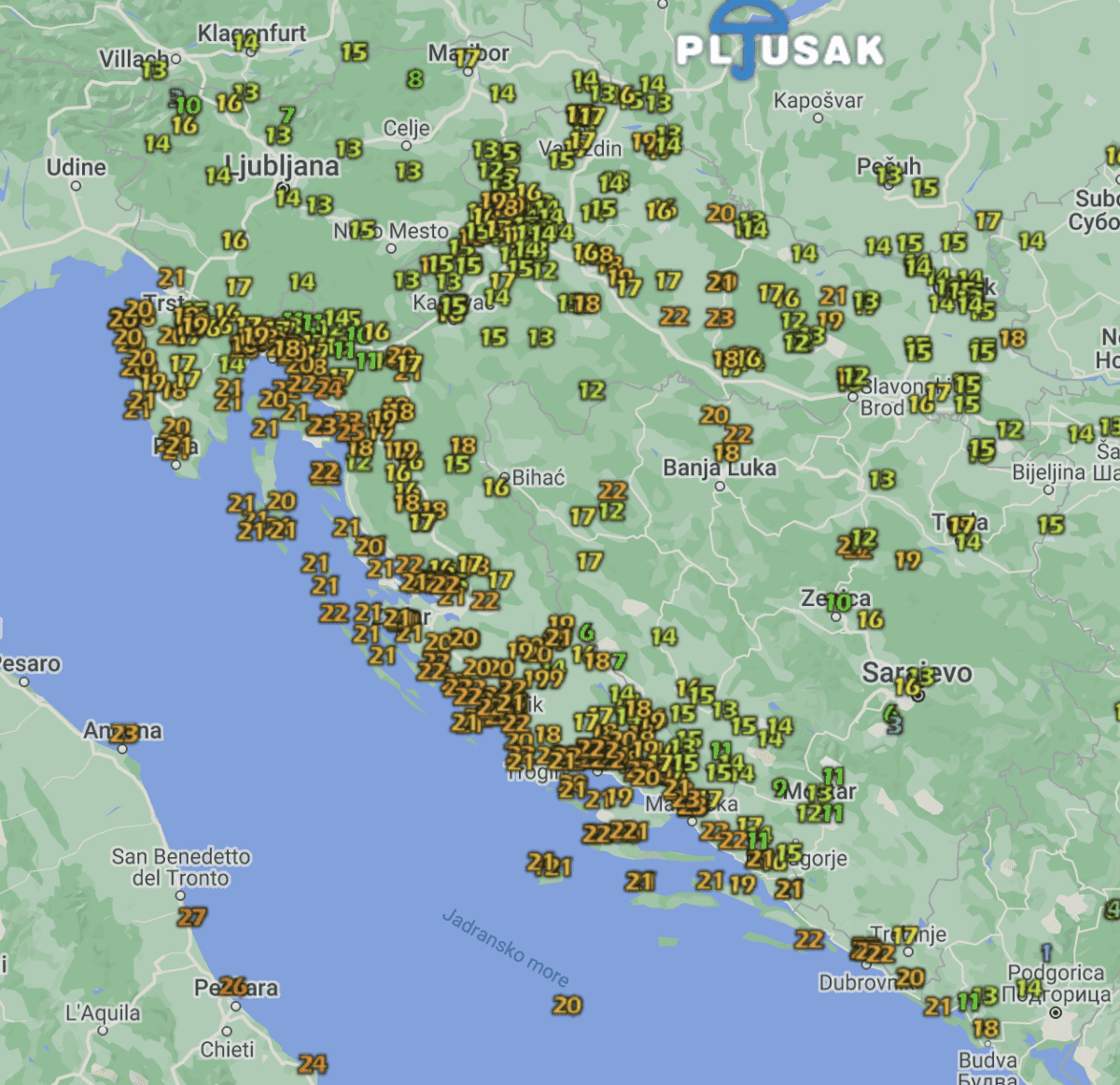Open the green 8 marker west of Maribor
1120x1085 pixels.
pos(415,79)
